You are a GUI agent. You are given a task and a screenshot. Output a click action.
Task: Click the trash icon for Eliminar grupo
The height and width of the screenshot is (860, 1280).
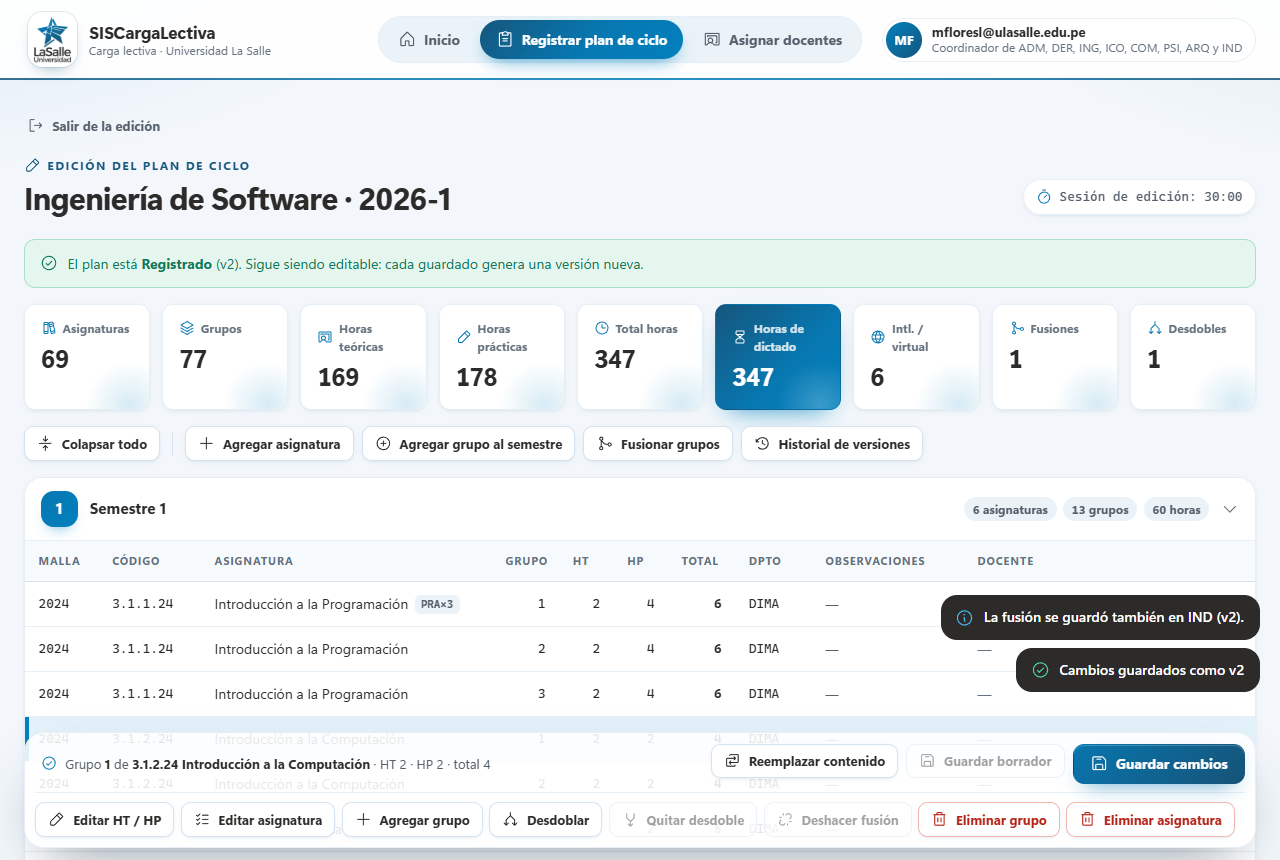[x=940, y=820]
